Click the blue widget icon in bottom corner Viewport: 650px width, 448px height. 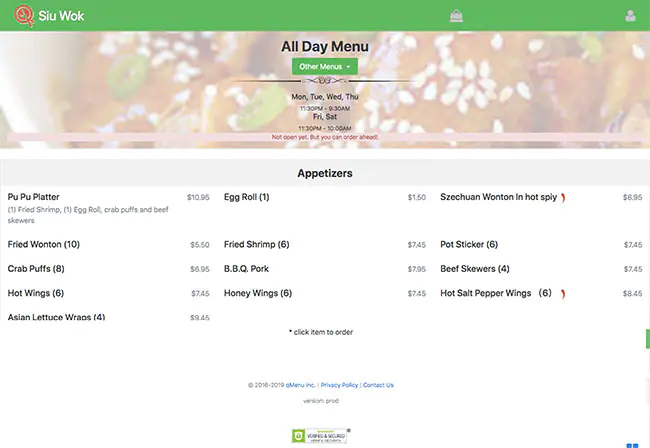coord(632,444)
